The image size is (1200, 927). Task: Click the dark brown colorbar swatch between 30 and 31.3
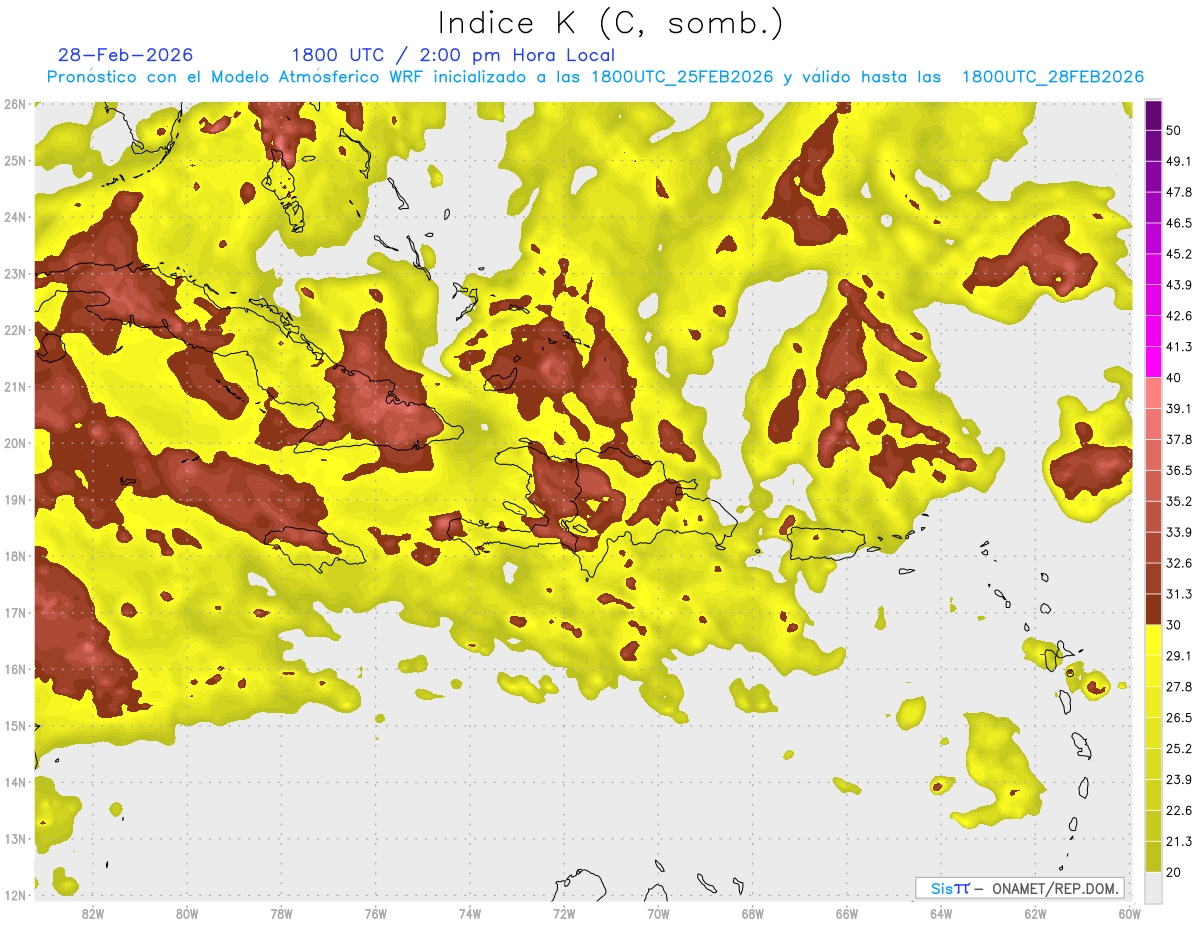[1153, 609]
